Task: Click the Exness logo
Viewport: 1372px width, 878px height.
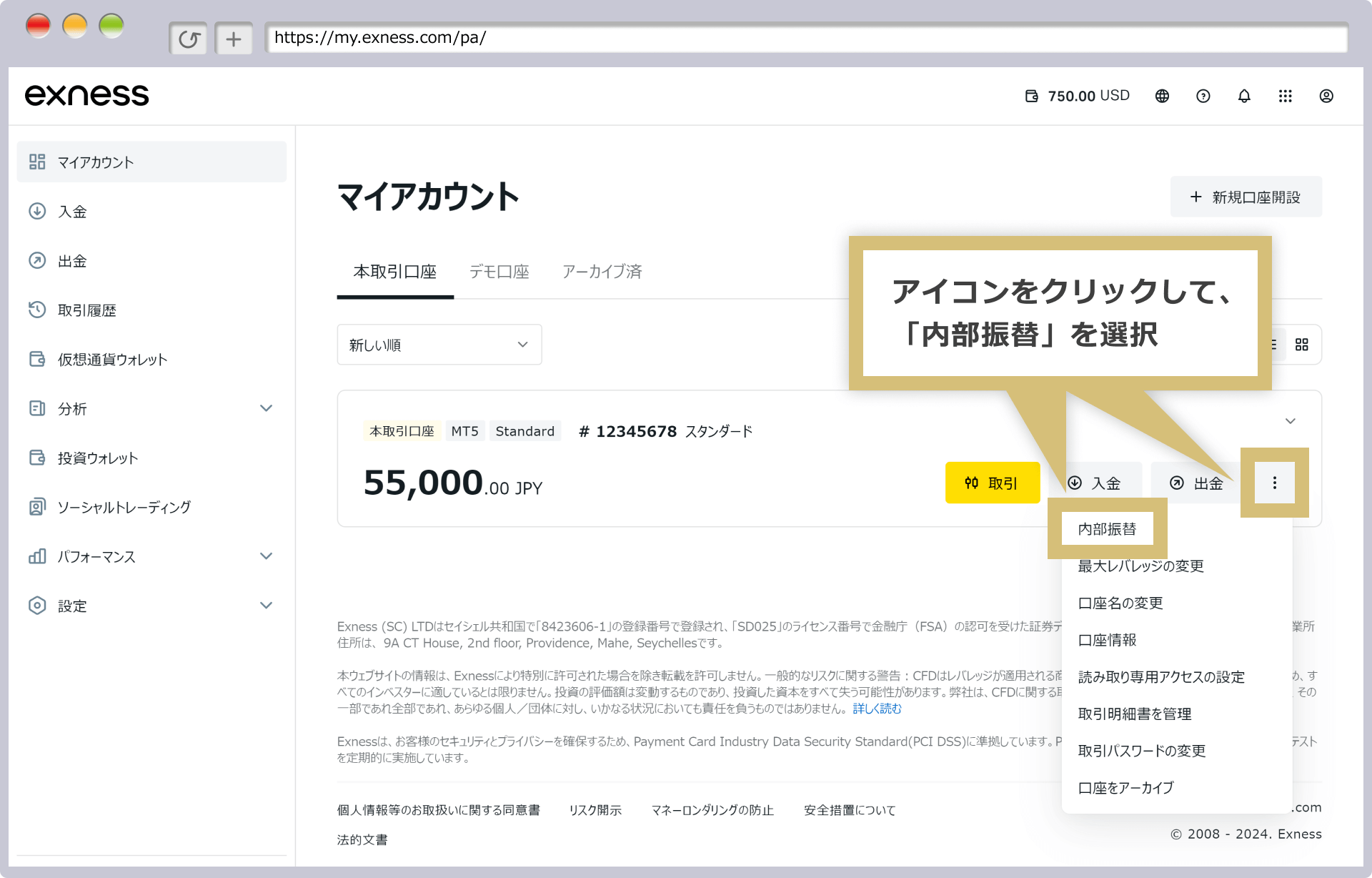Action: (x=86, y=95)
